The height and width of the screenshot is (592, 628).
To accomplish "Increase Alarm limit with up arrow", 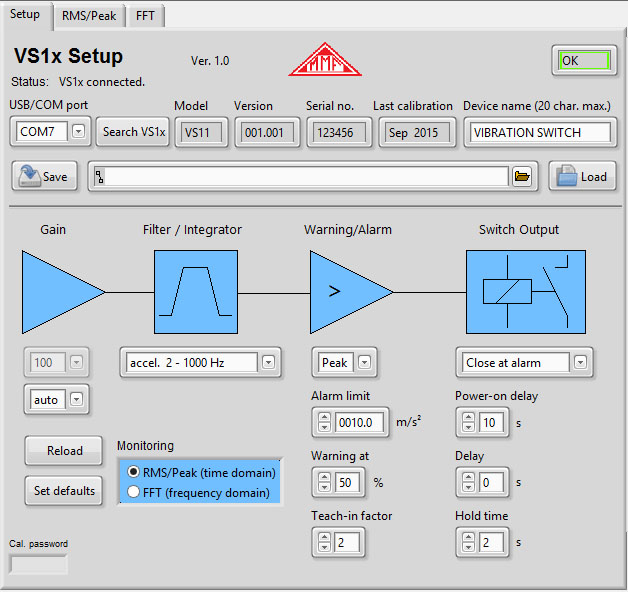I will [324, 417].
